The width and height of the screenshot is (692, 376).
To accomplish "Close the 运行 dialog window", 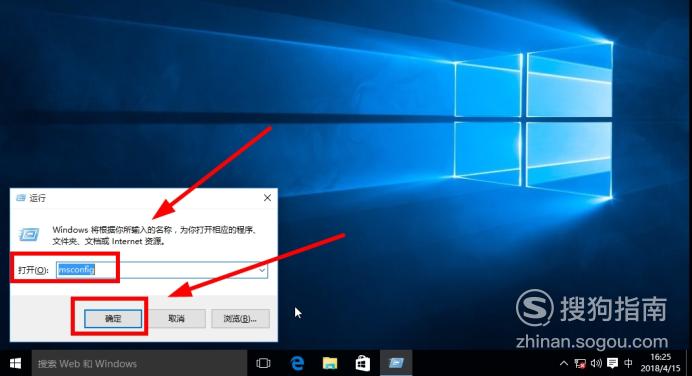I will (267, 198).
